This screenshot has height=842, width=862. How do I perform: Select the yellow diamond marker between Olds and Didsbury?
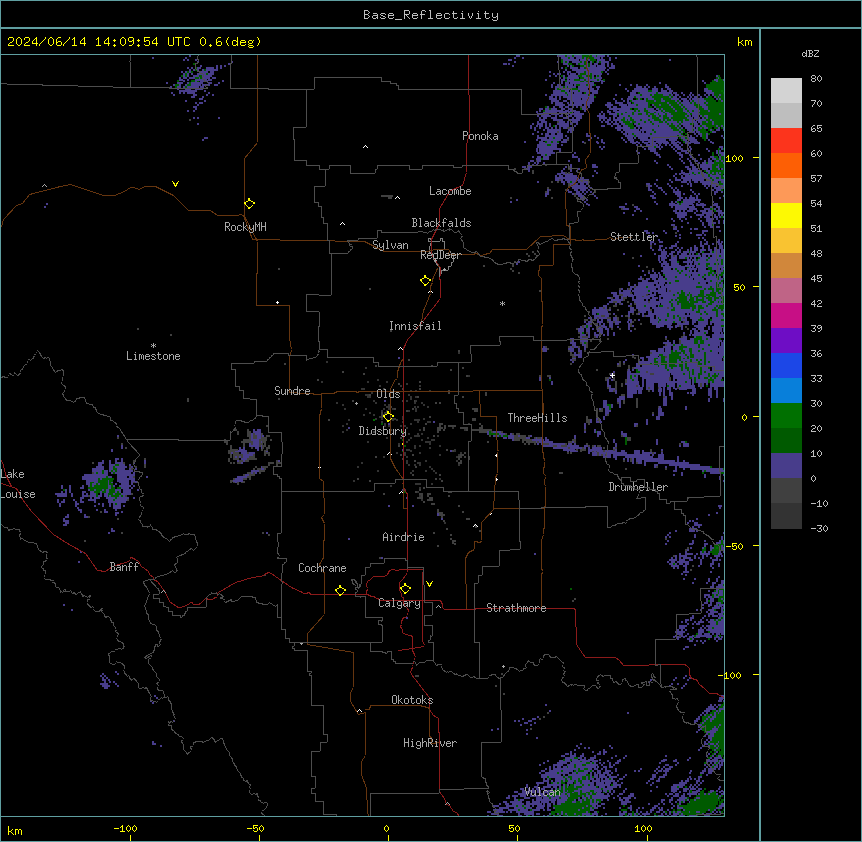tap(388, 417)
